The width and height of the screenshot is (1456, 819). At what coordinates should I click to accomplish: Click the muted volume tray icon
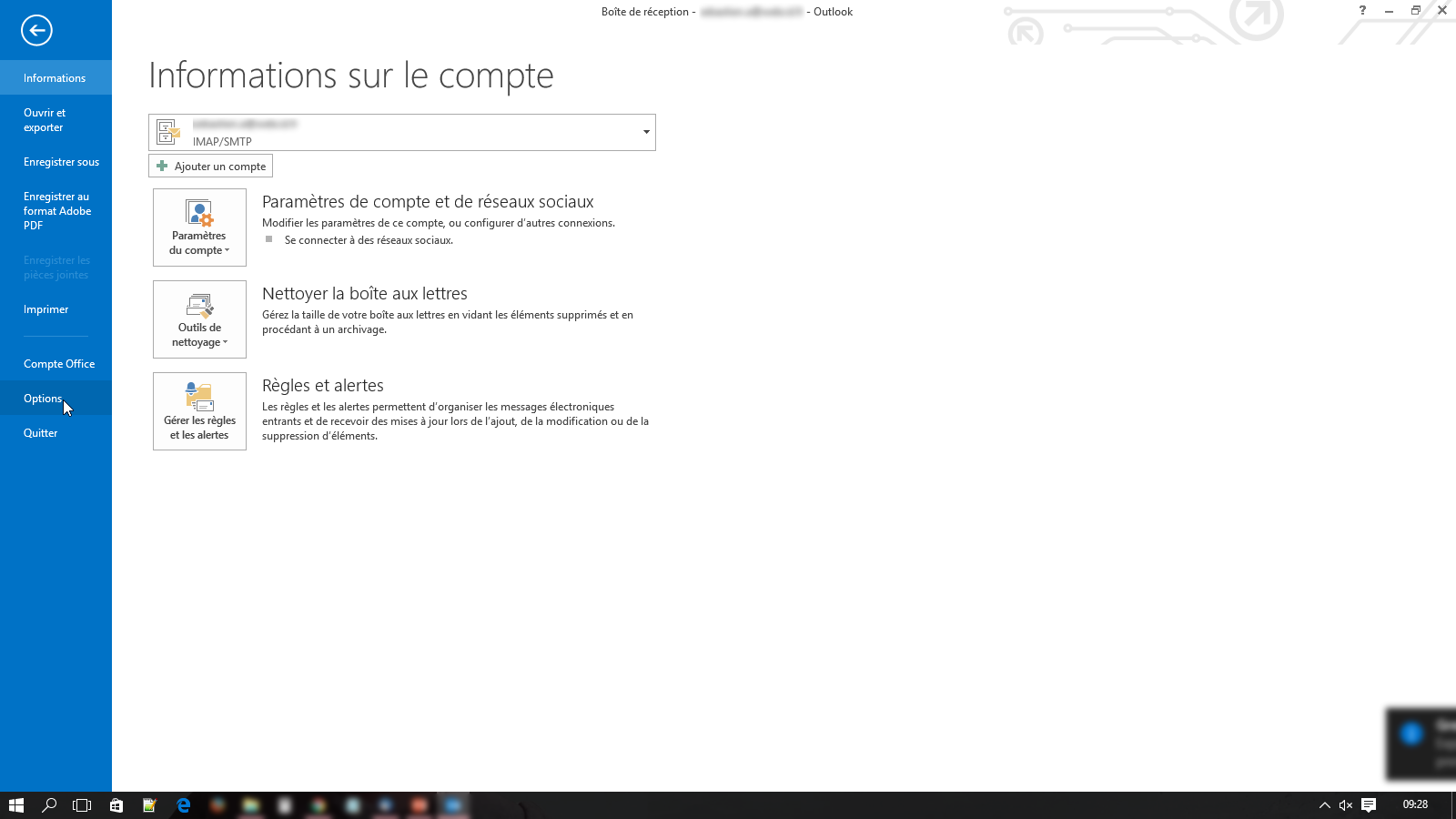coord(1346,805)
